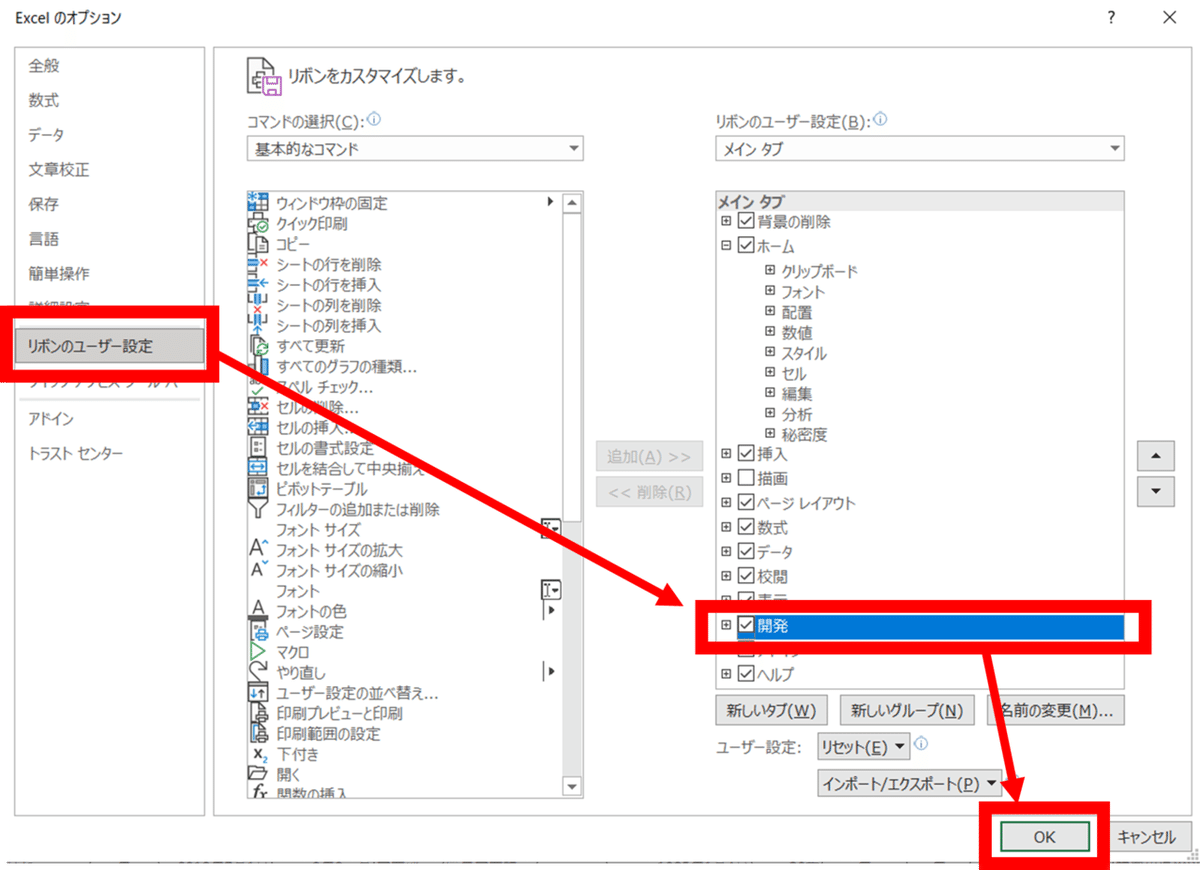Uncheck the ヘルプ checkbox
The height and width of the screenshot is (870, 1200).
tap(746, 674)
